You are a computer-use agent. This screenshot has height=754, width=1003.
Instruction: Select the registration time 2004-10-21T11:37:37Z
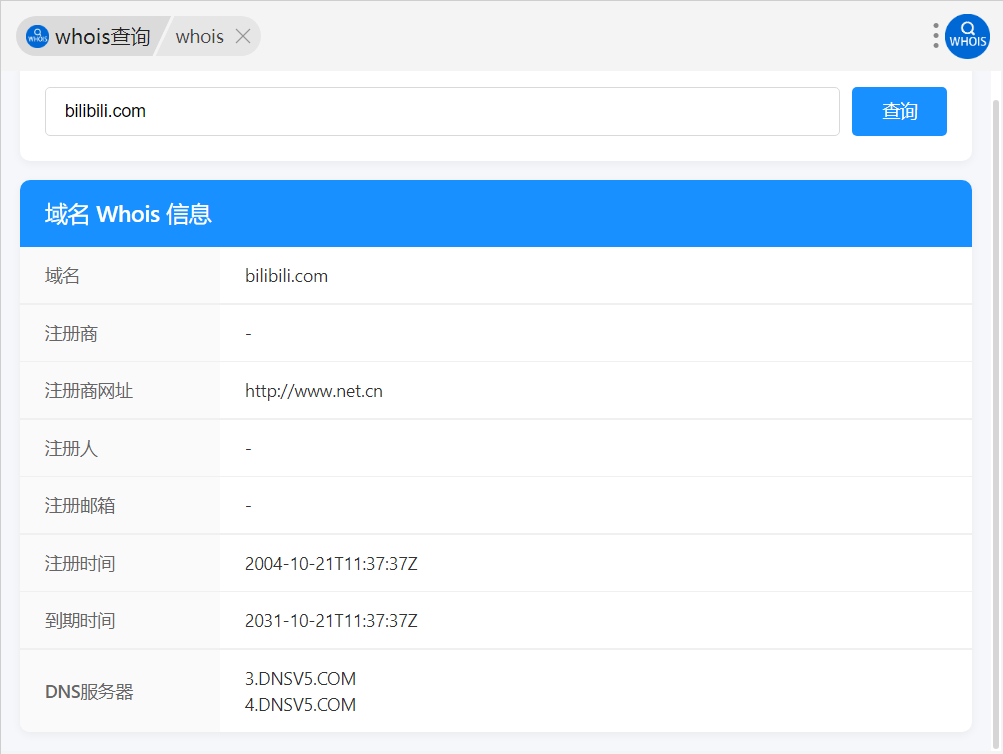[x=331, y=563]
